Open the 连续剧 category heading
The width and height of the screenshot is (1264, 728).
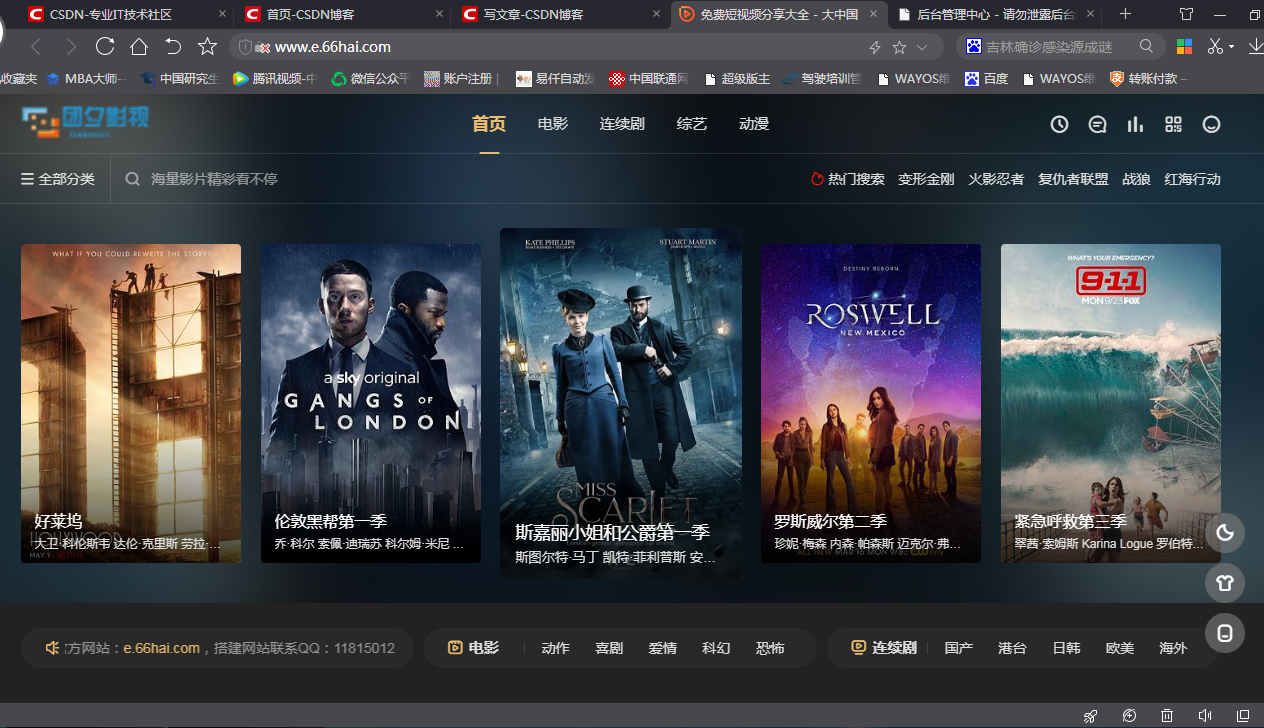click(884, 648)
